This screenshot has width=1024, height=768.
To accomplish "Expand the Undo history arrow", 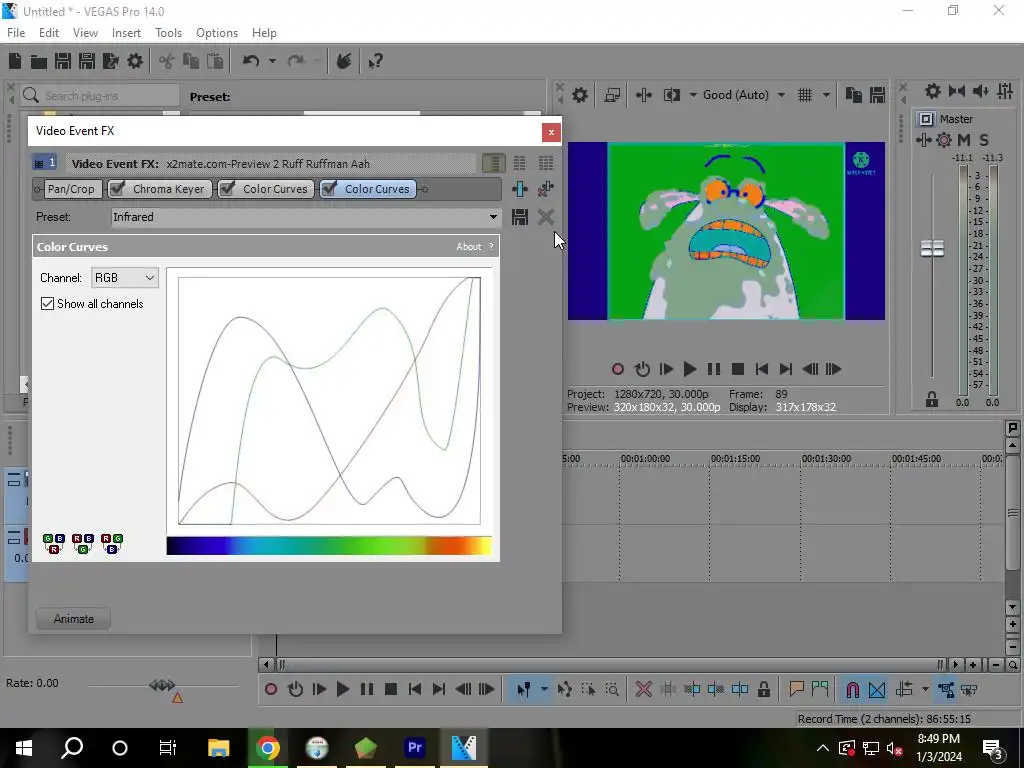I will [272, 61].
